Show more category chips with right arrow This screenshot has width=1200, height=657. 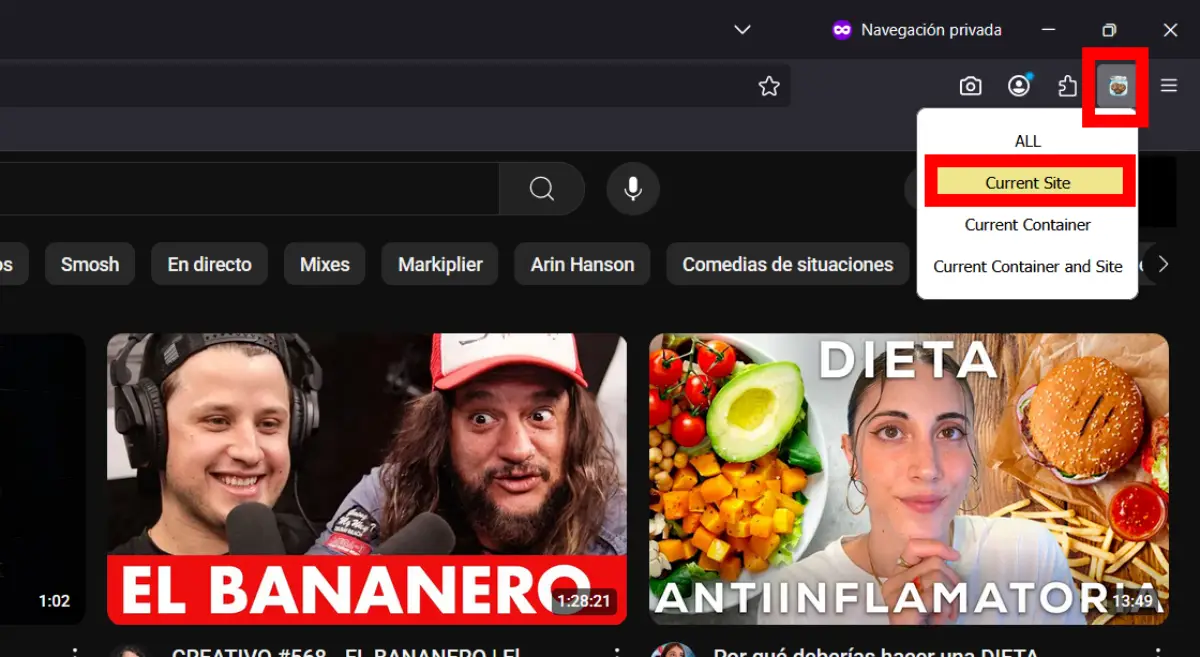click(1162, 264)
